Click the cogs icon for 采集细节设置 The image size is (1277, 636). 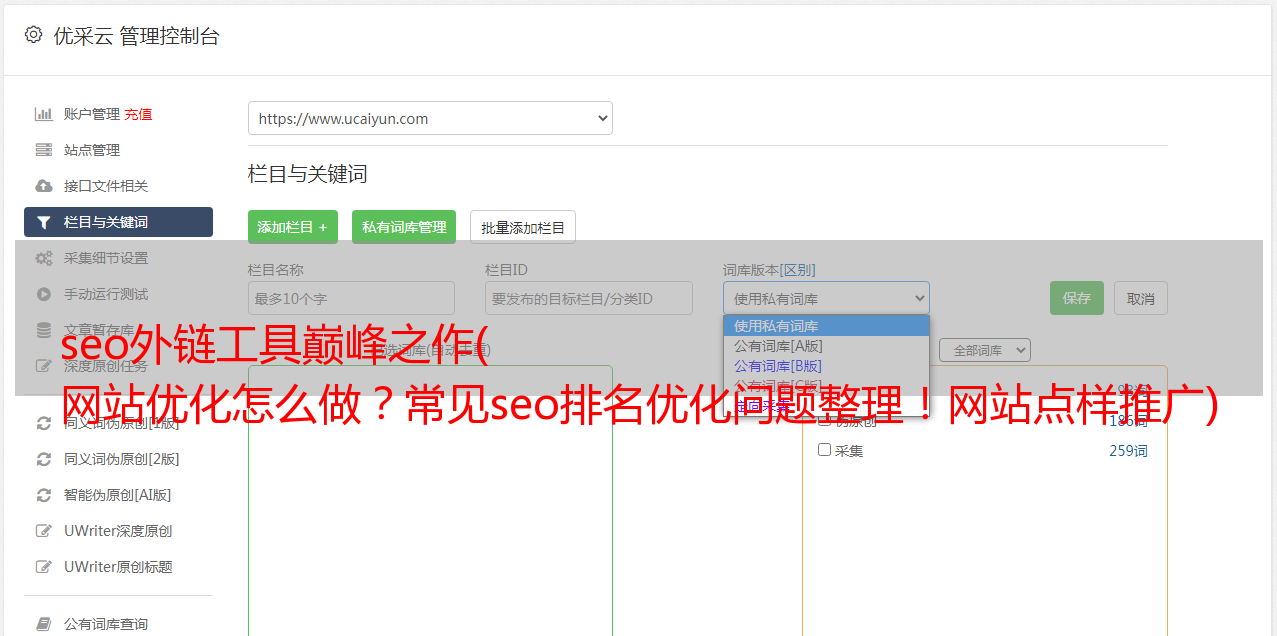point(44,258)
